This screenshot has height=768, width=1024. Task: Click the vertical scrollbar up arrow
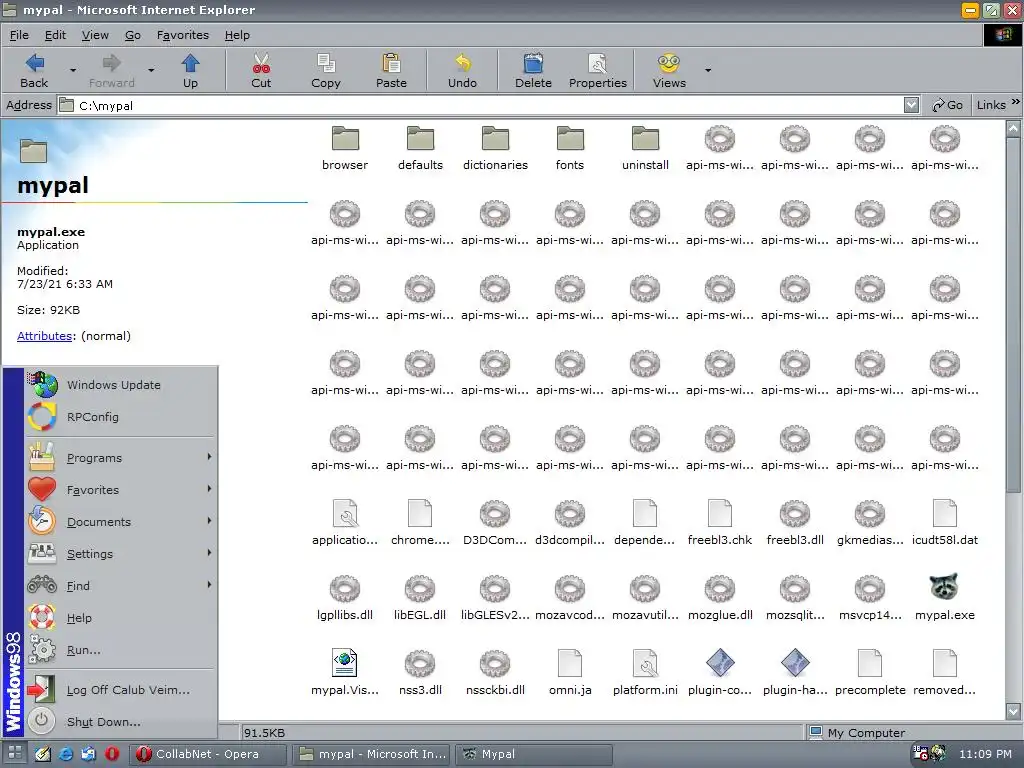1013,129
